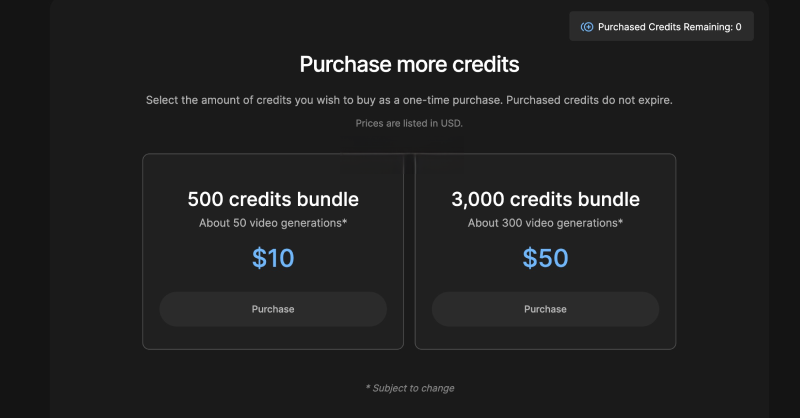Click the asterisk after 300 video generations
This screenshot has height=419, width=800.
[x=620, y=221]
